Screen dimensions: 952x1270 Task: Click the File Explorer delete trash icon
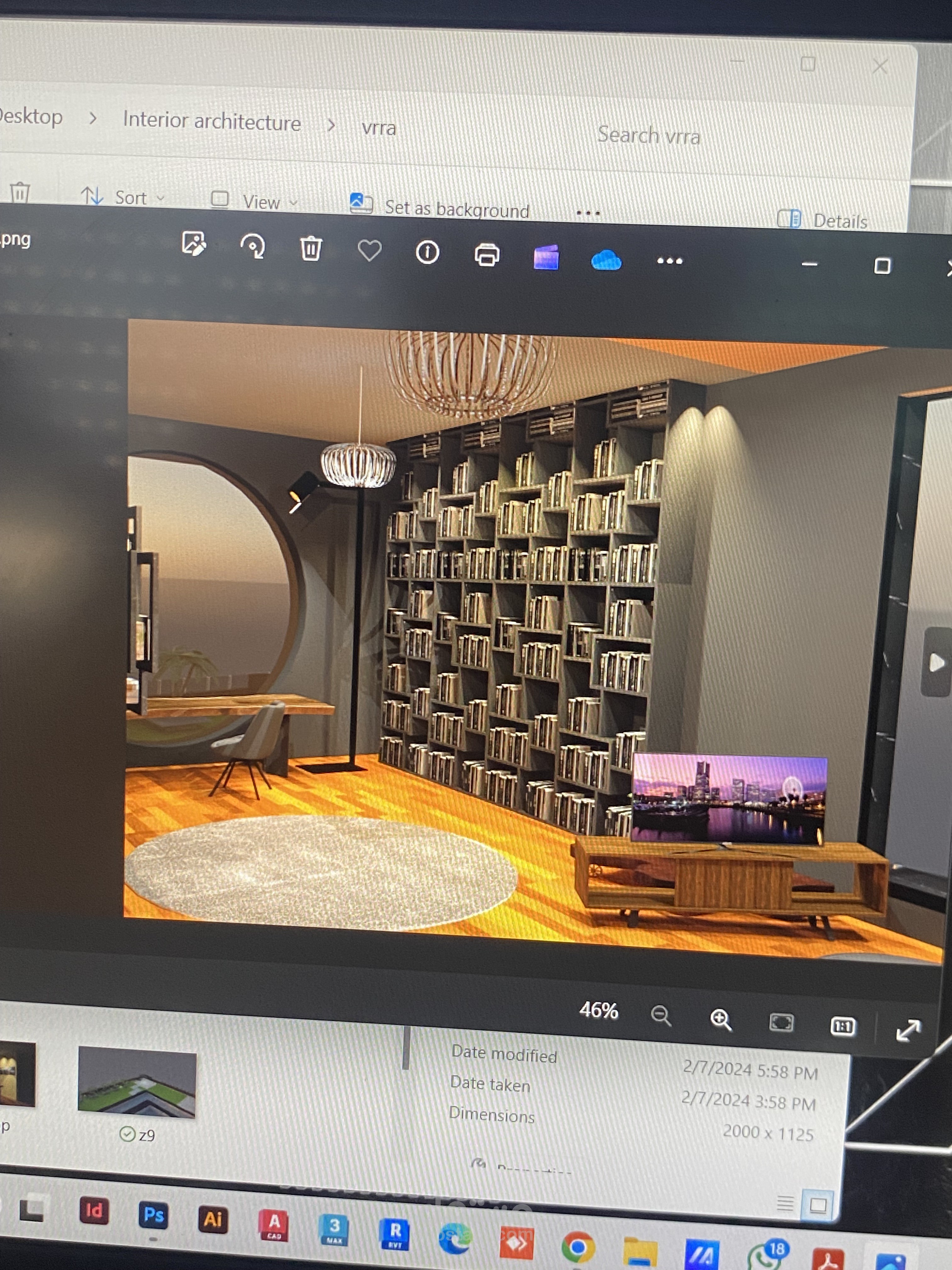pos(20,192)
